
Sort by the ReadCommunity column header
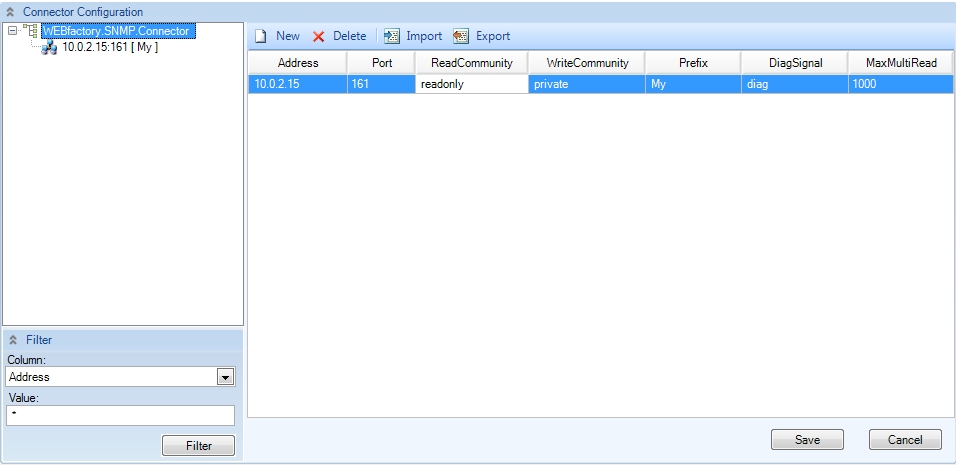471,63
